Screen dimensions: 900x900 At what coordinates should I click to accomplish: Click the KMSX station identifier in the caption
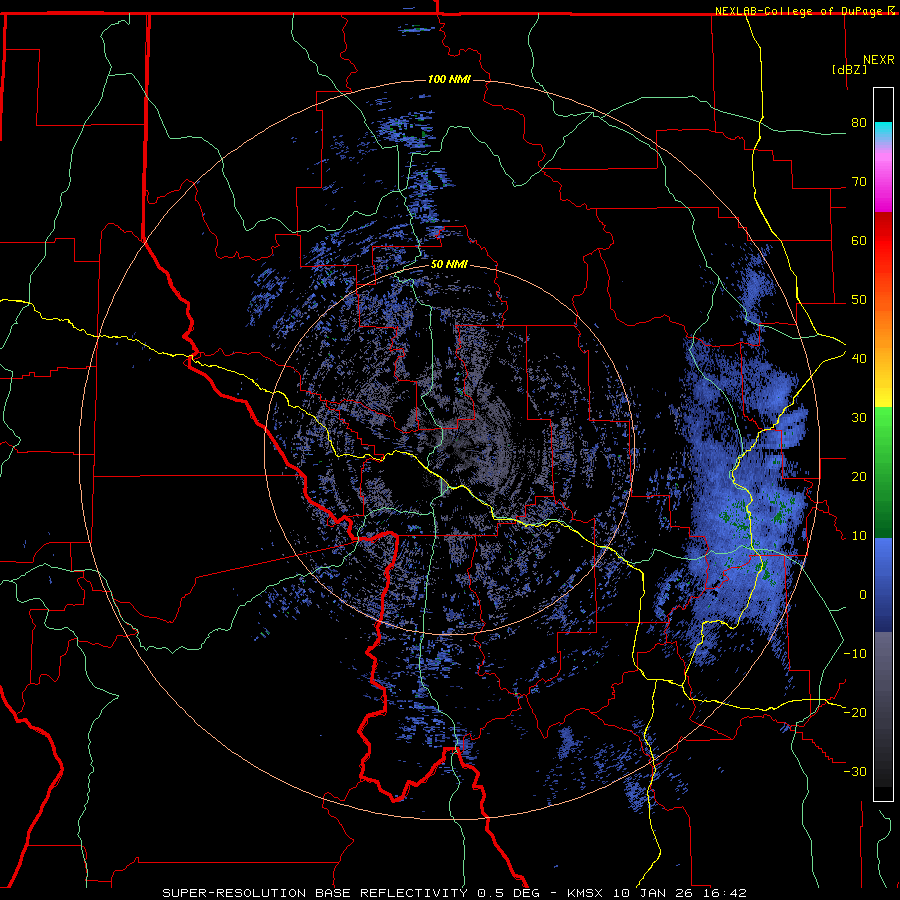586,893
